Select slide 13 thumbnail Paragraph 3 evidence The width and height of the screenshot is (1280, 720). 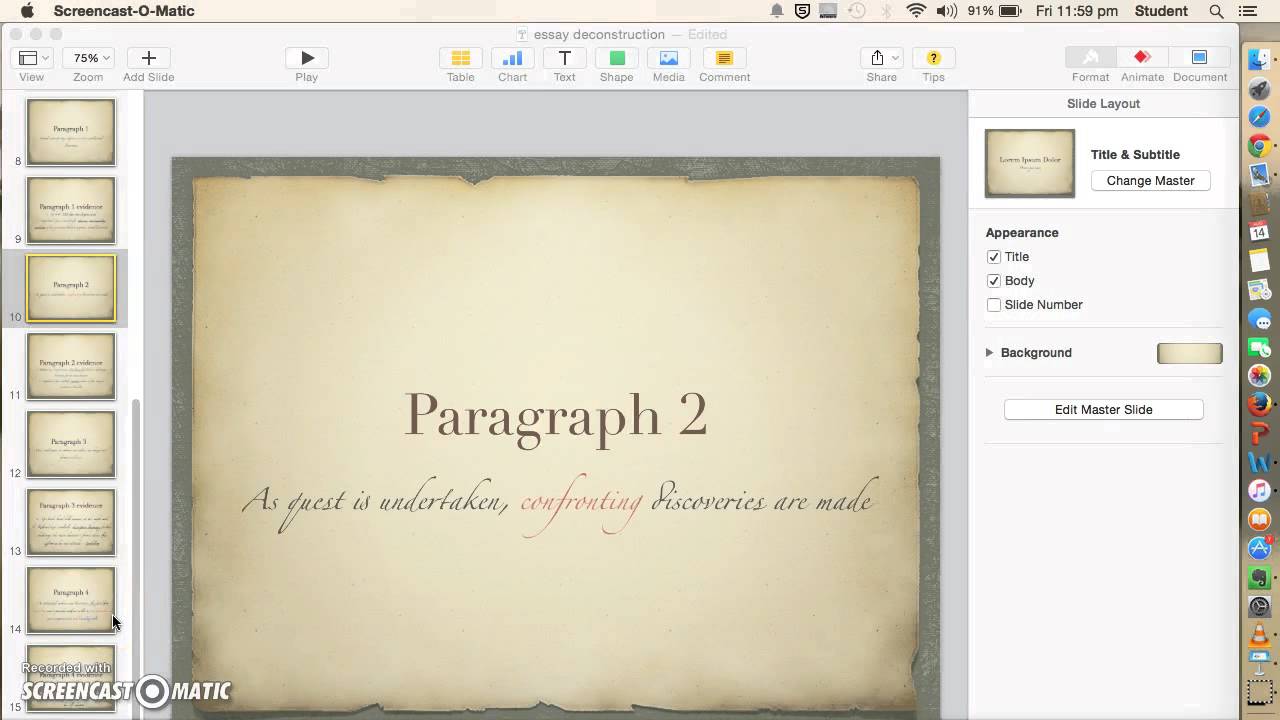point(71,522)
